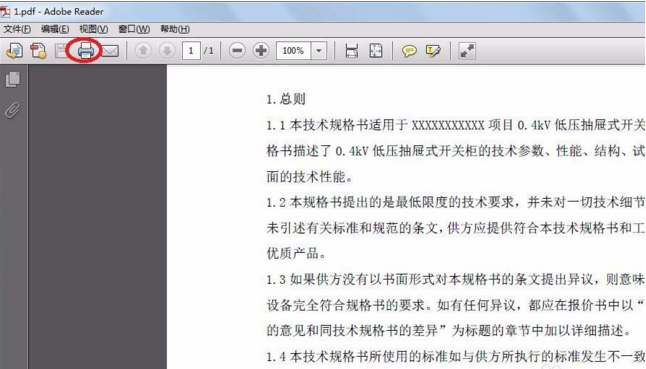Click the fit one full page icon
The height and width of the screenshot is (369, 646).
(376, 51)
